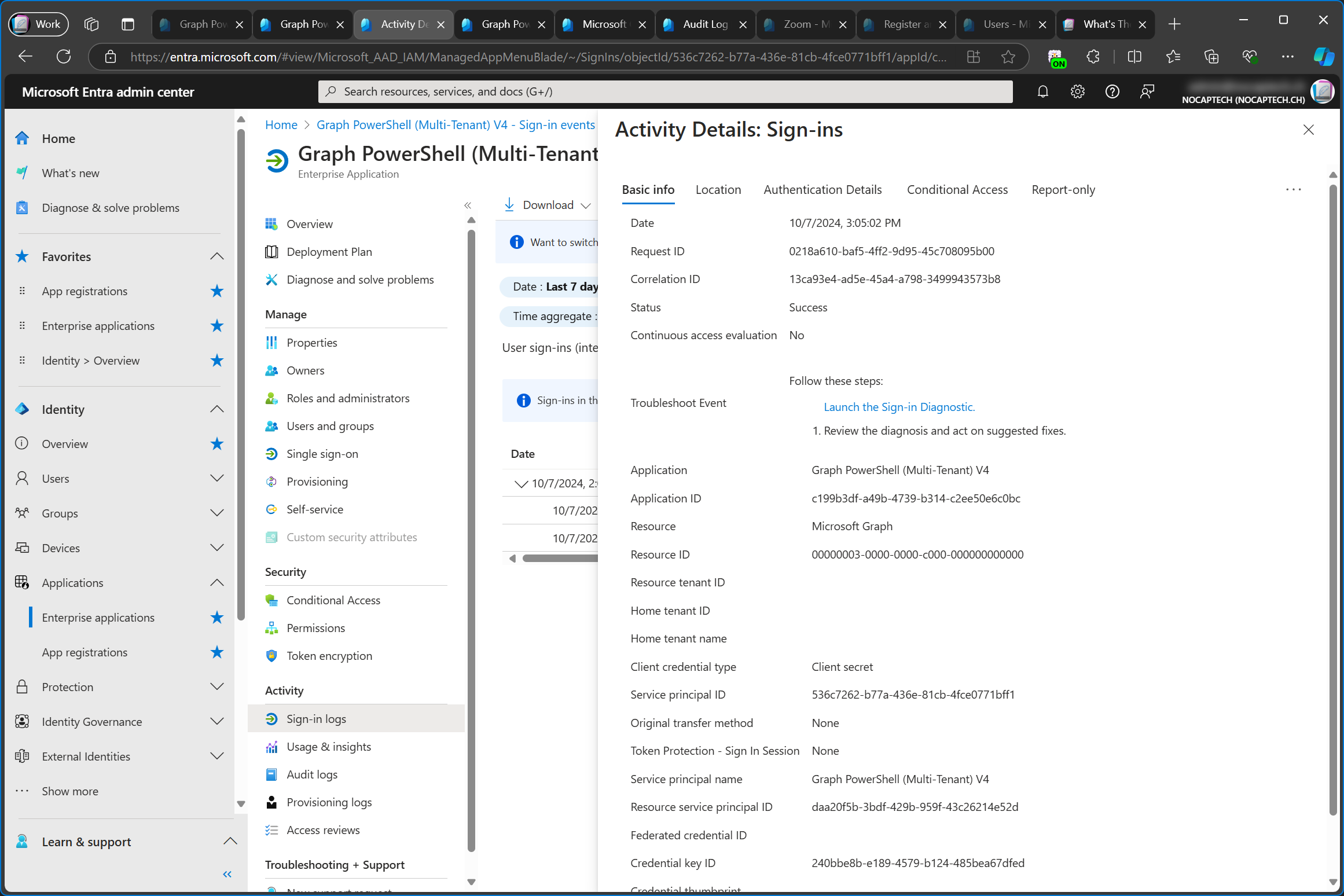
Task: Collapse the Favorites section
Action: click(x=216, y=256)
